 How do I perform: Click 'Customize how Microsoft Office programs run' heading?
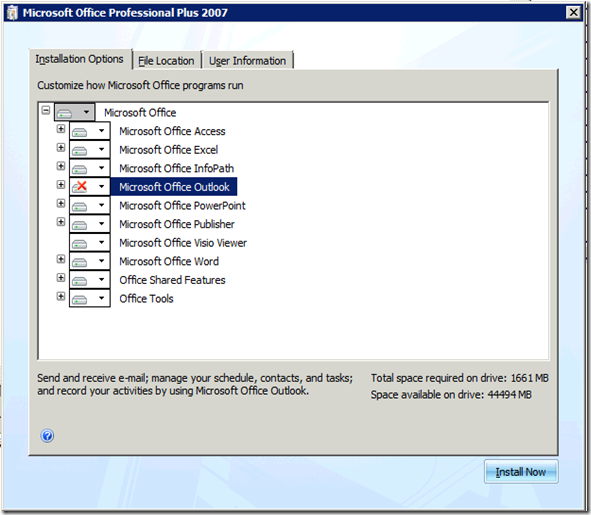point(140,85)
